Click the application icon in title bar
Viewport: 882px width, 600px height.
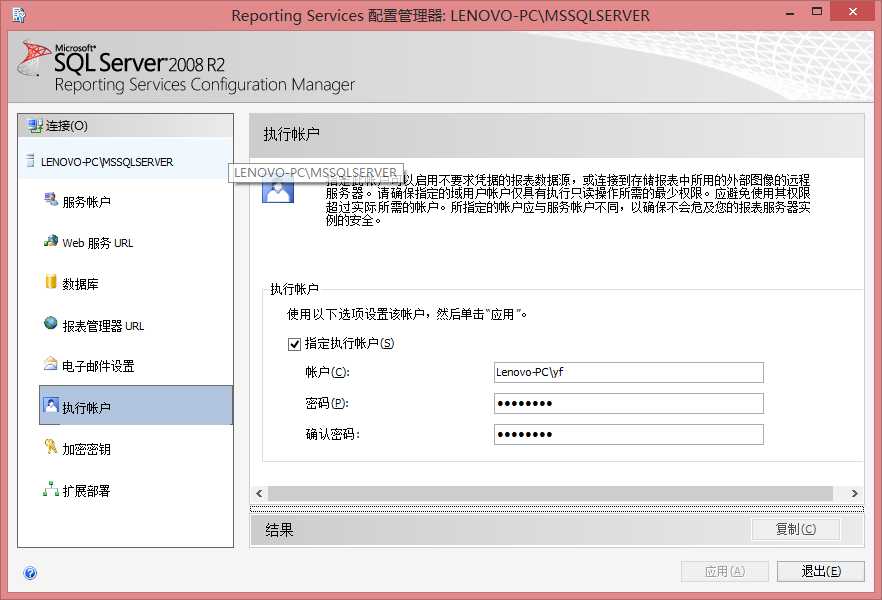pos(19,15)
